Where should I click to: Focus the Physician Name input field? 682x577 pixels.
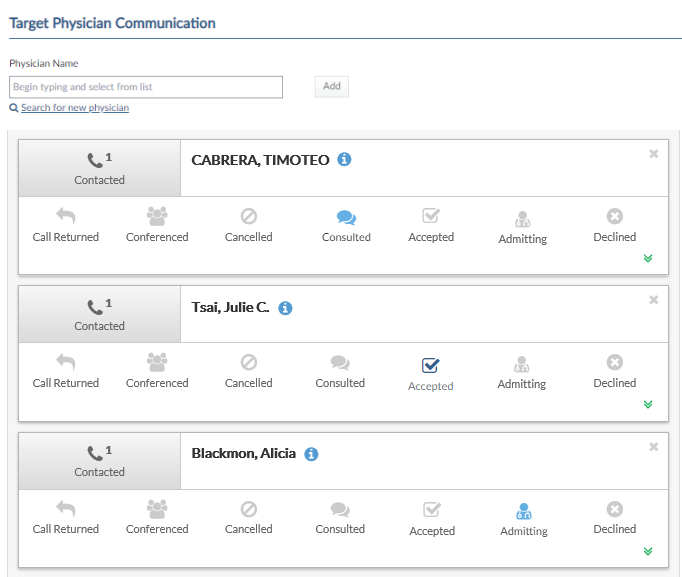point(146,87)
